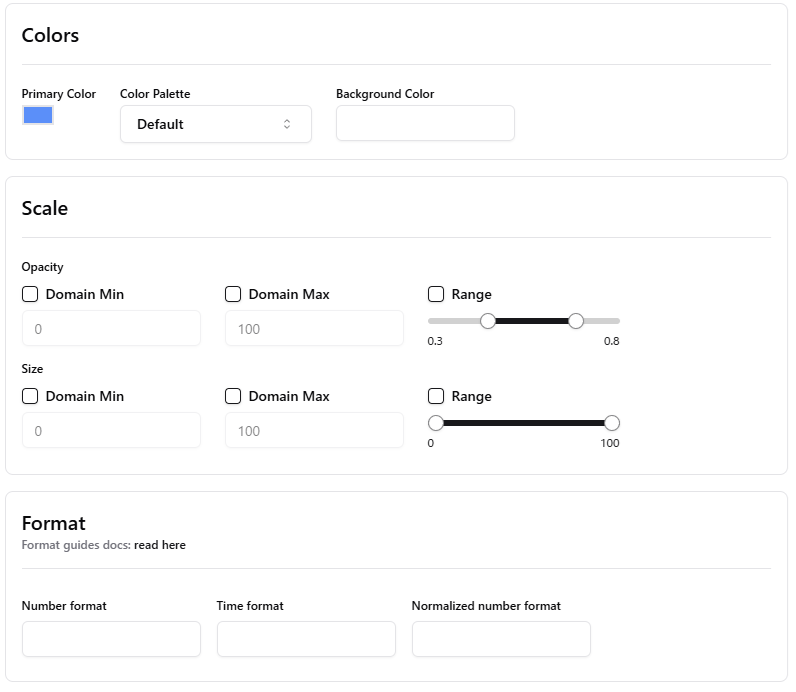Image resolution: width=796 pixels, height=692 pixels.
Task: Click the Time format input field
Action: coord(306,639)
